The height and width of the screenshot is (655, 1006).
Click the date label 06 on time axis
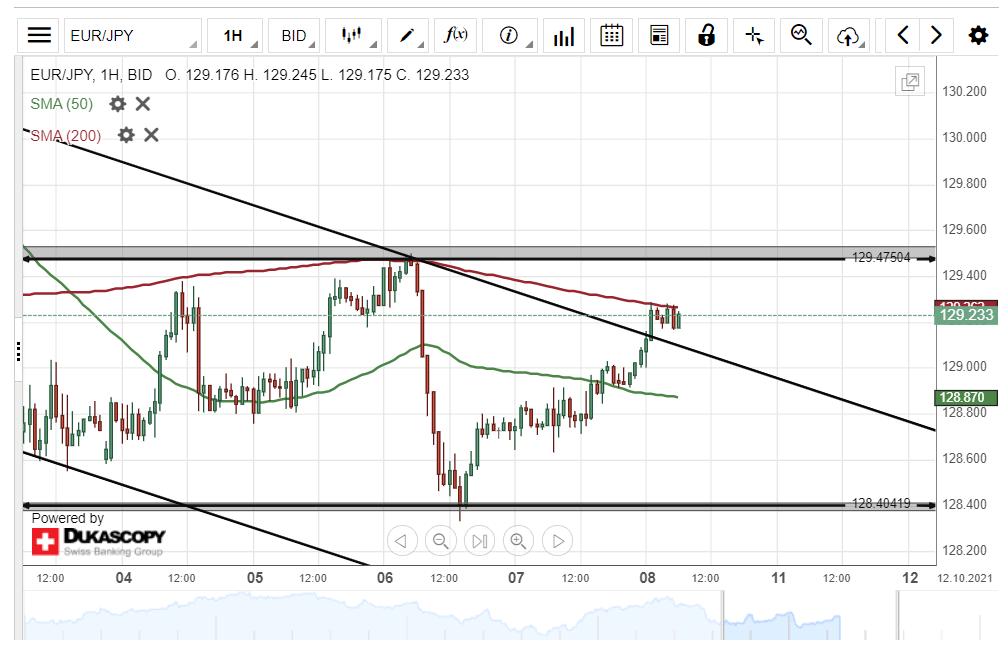tap(385, 578)
